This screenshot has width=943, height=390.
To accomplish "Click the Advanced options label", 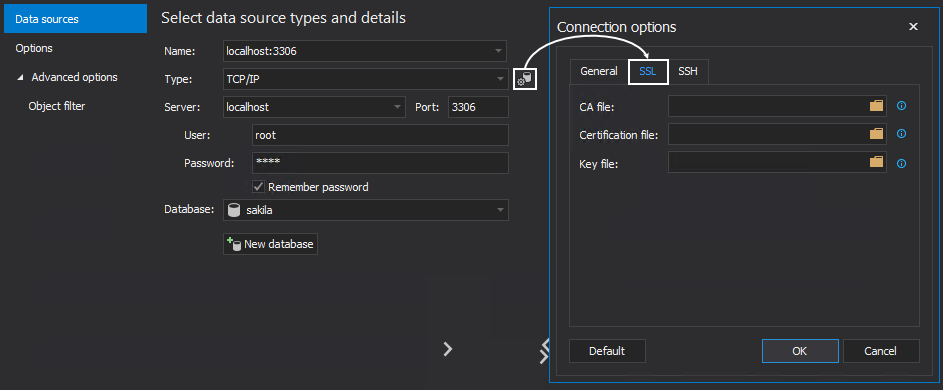I will pyautogui.click(x=75, y=77).
